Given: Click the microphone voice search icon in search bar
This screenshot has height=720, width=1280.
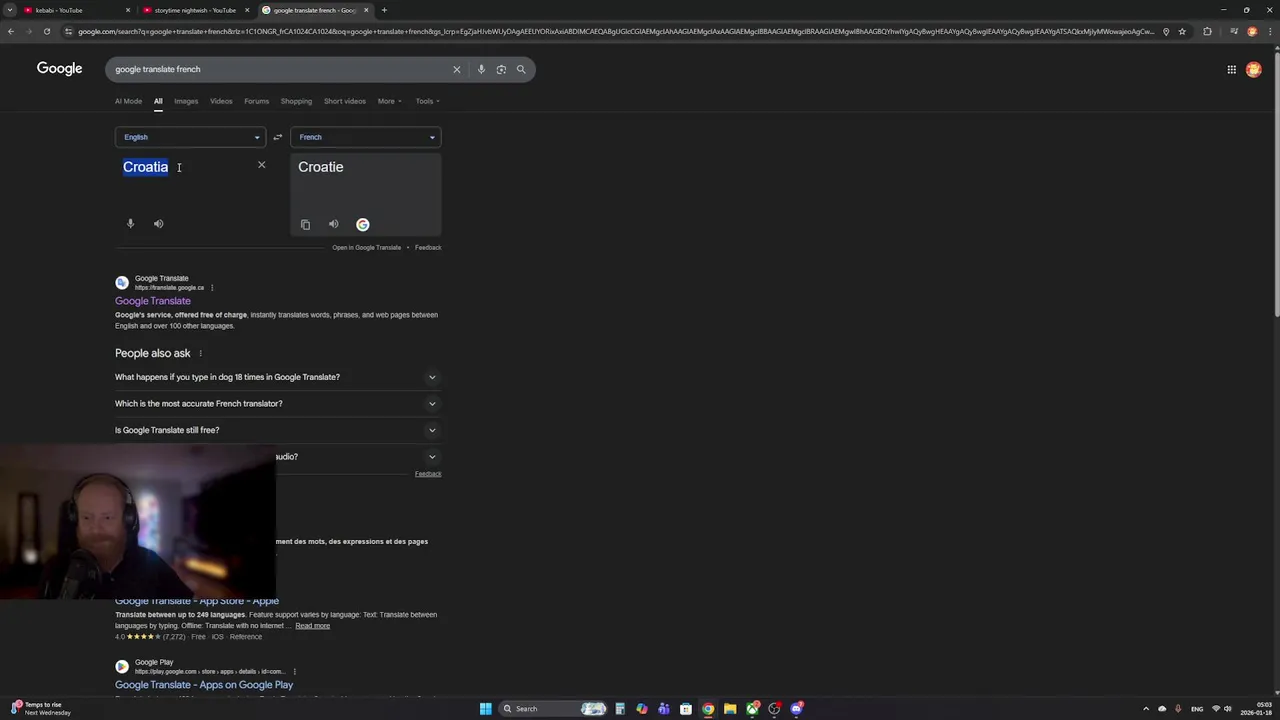Looking at the screenshot, I should 481,69.
